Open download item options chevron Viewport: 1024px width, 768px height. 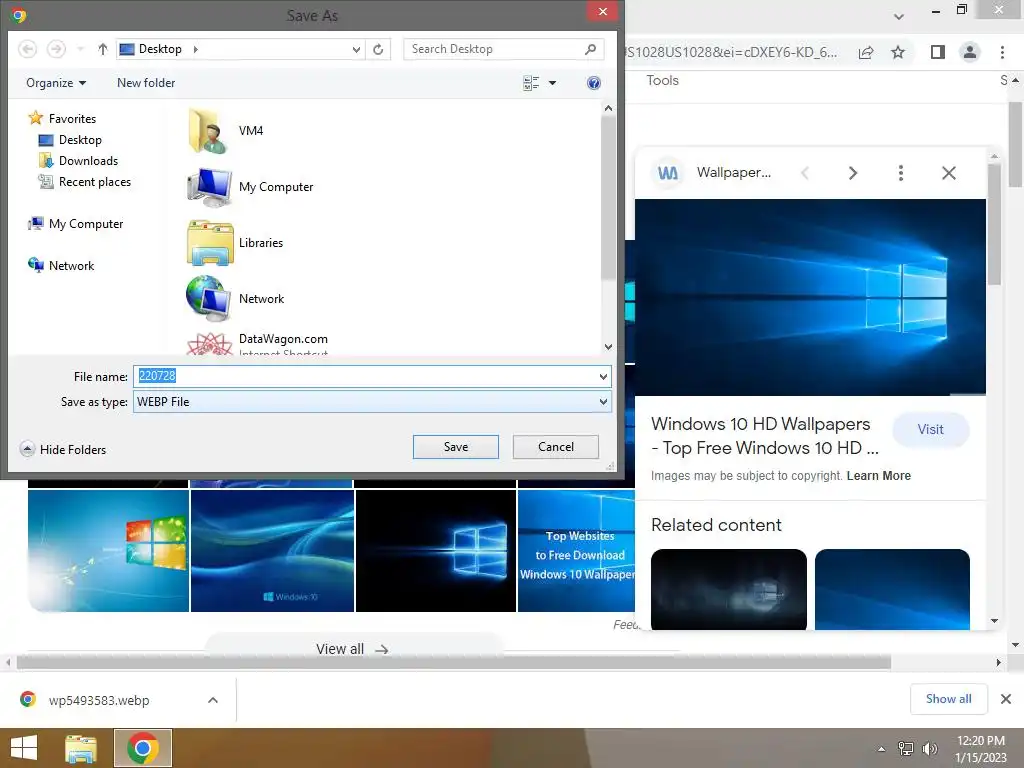213,700
